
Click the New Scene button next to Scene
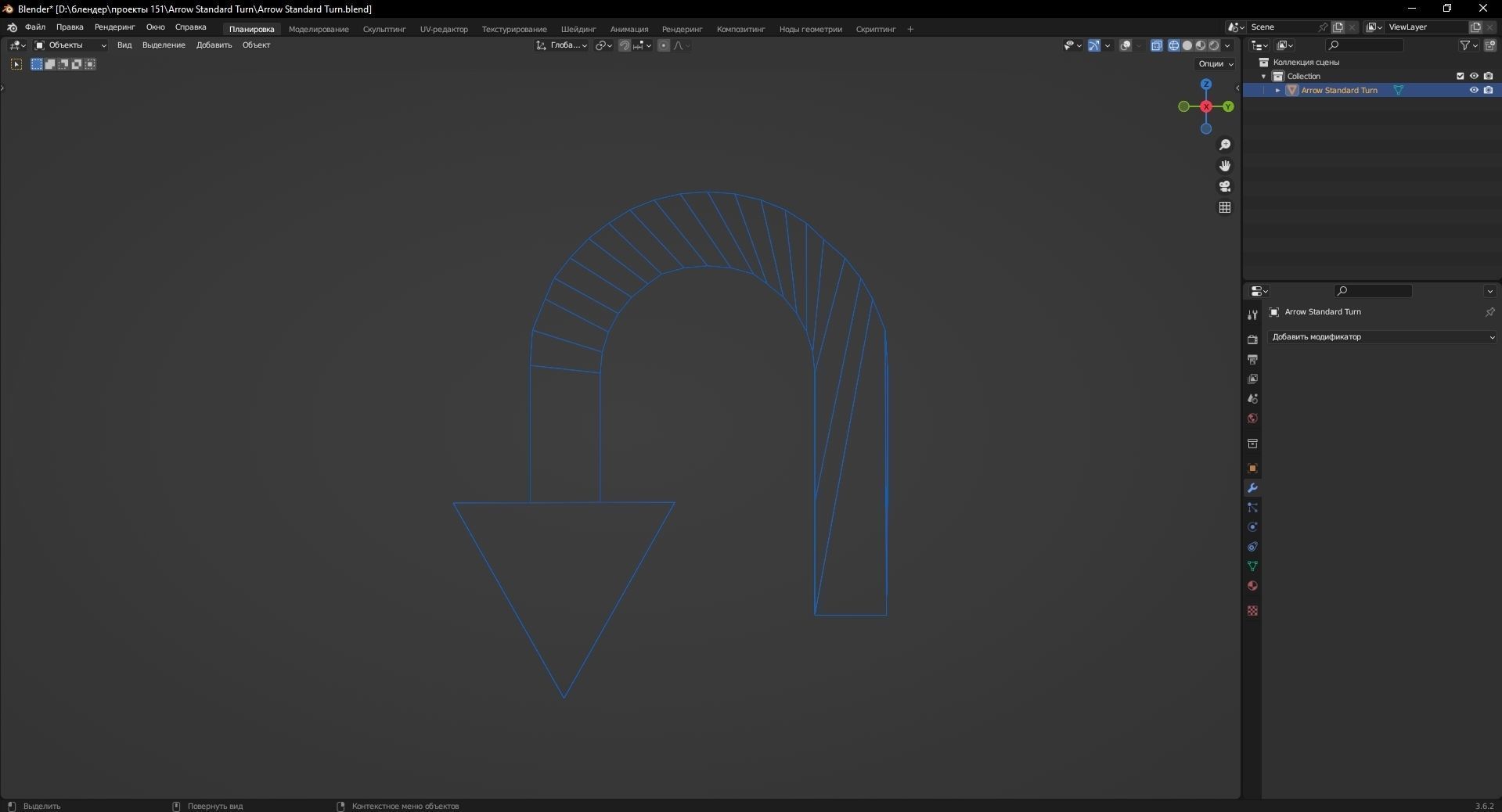pyautogui.click(x=1338, y=27)
